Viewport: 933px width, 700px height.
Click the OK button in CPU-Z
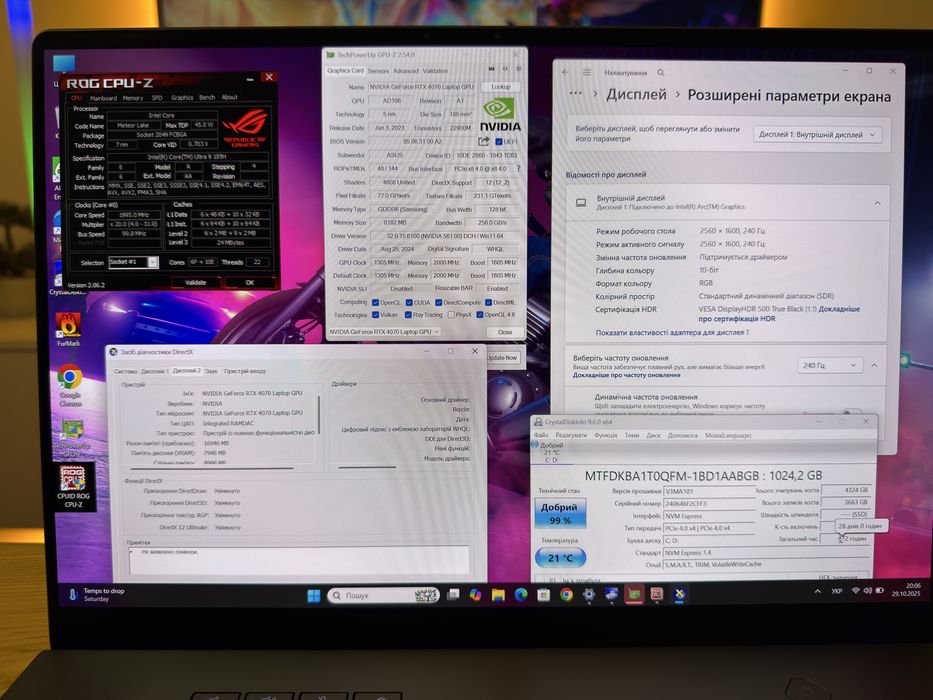tap(250, 282)
